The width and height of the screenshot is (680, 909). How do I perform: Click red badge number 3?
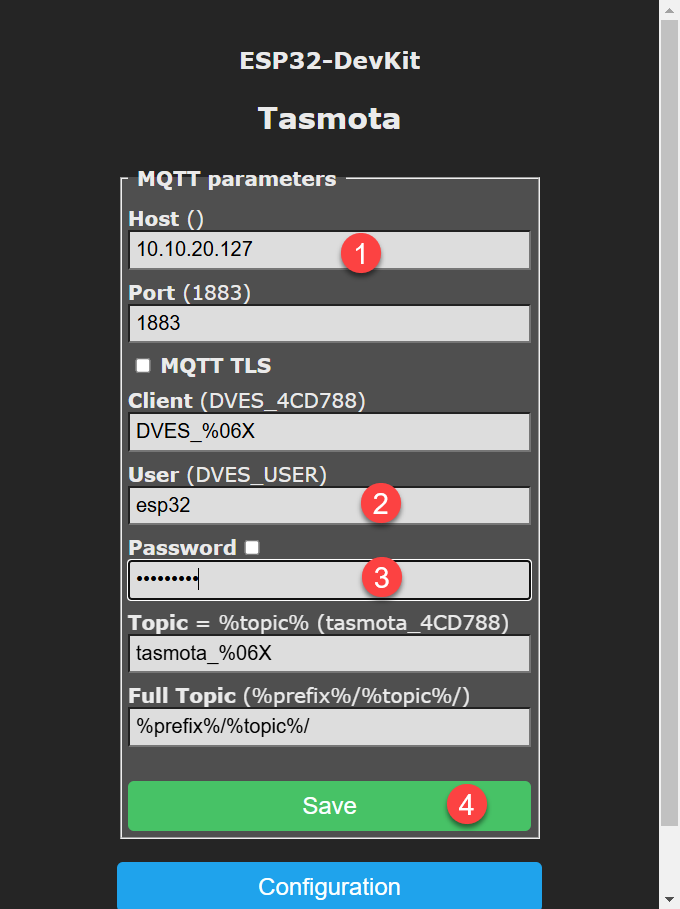coord(380,577)
